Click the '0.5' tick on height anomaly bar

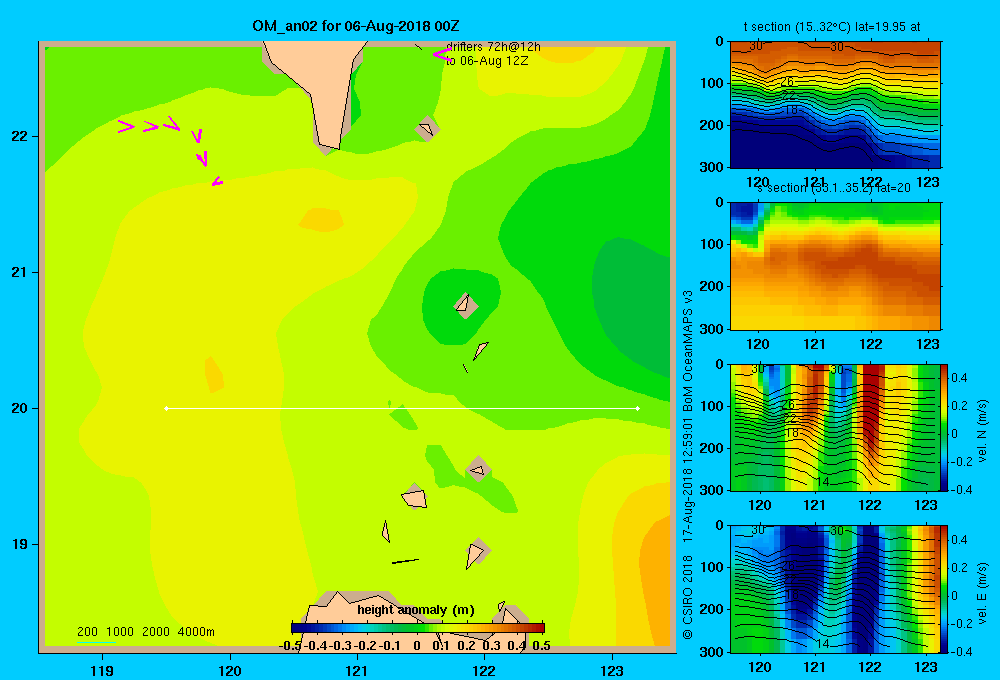541,646
